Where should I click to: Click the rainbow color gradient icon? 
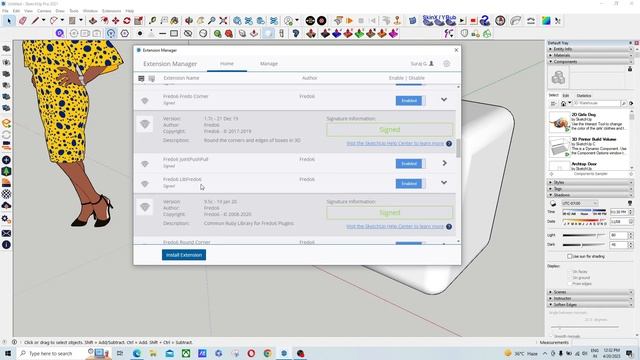[x=546, y=20]
